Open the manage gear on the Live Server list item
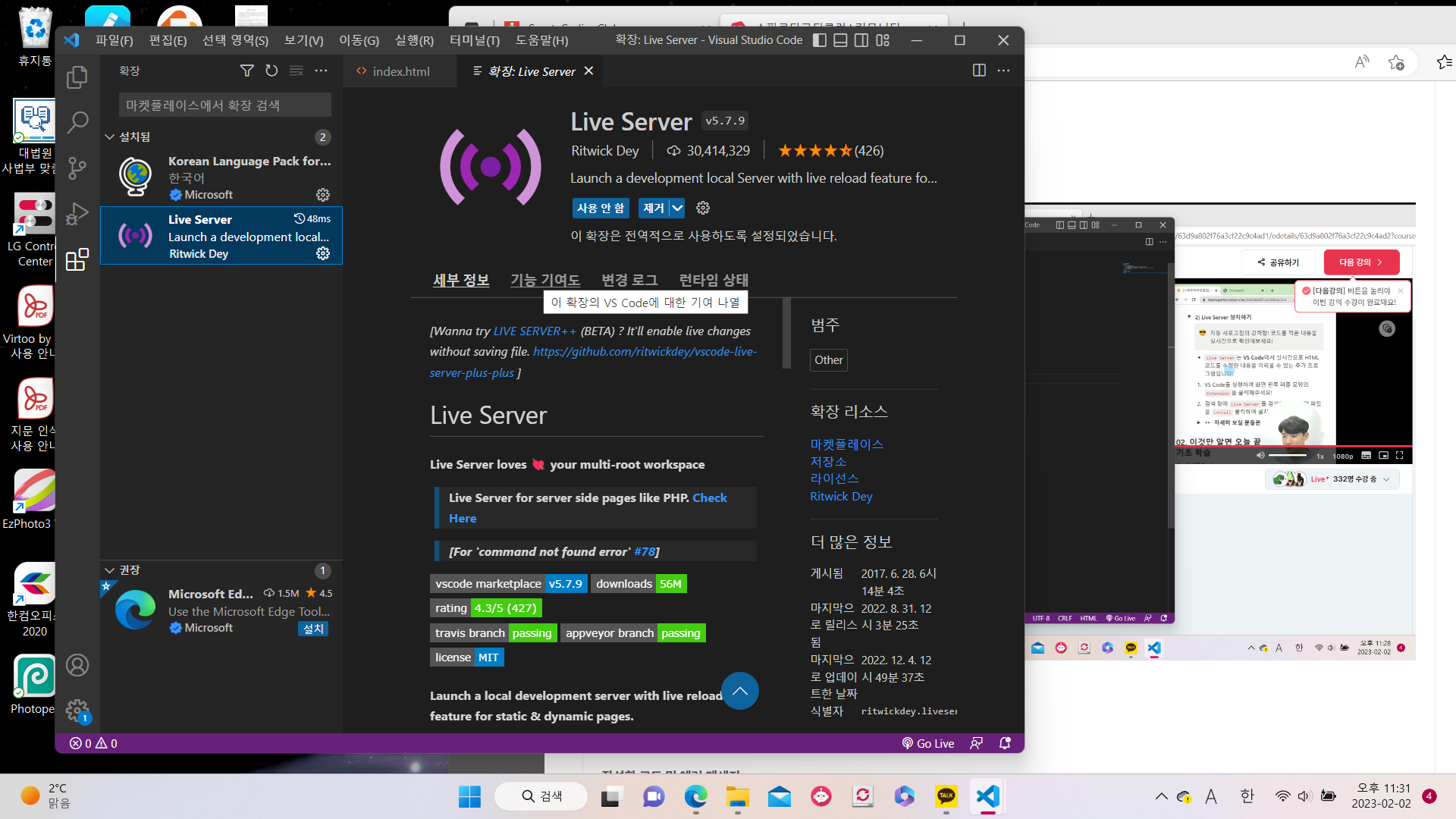 pyautogui.click(x=323, y=253)
